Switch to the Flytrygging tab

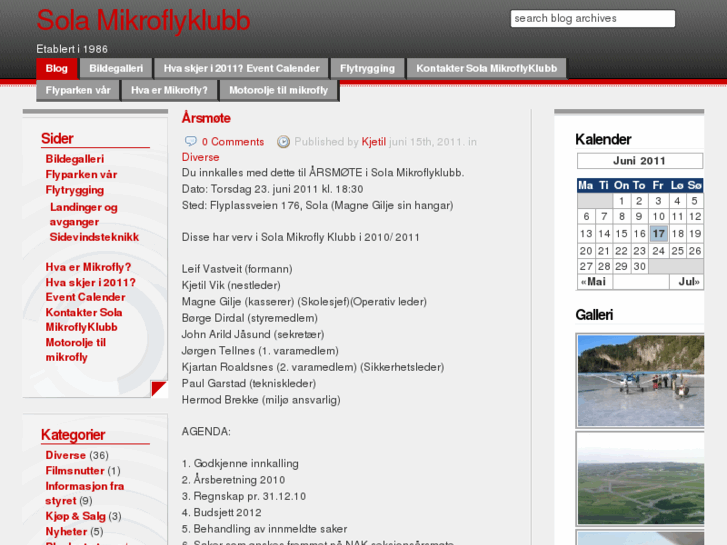point(367,68)
